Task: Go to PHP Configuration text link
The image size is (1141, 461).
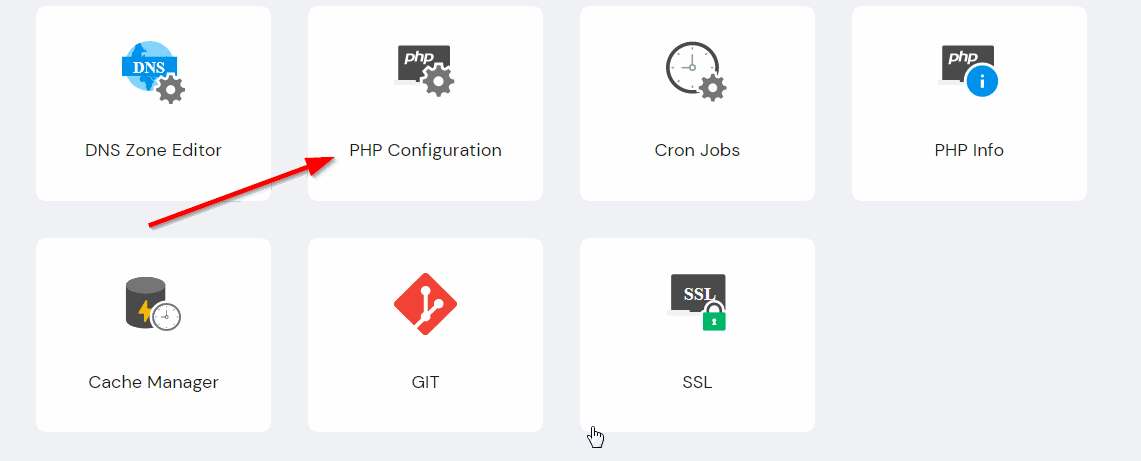Action: 426,151
